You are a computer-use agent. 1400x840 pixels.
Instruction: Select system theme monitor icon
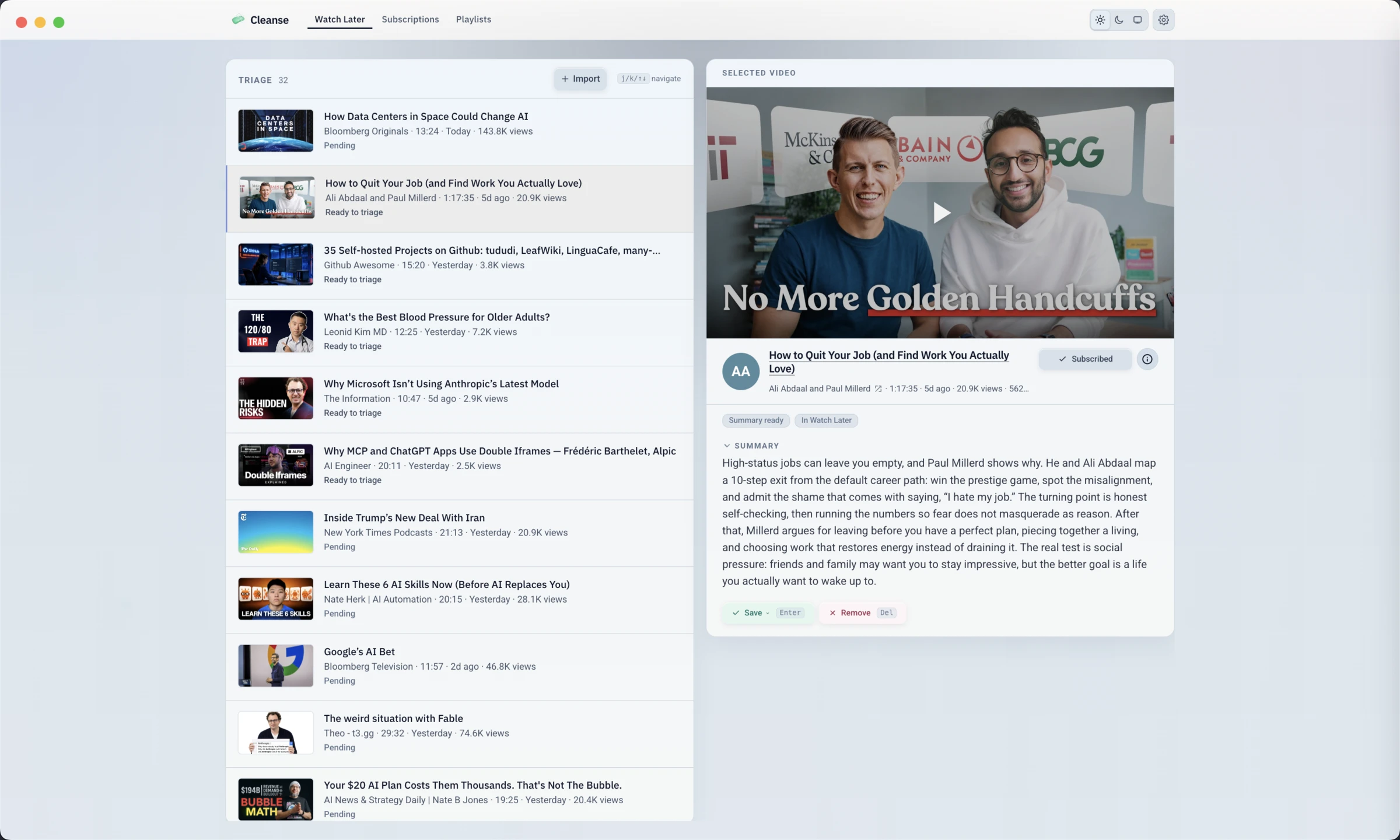coord(1137,20)
